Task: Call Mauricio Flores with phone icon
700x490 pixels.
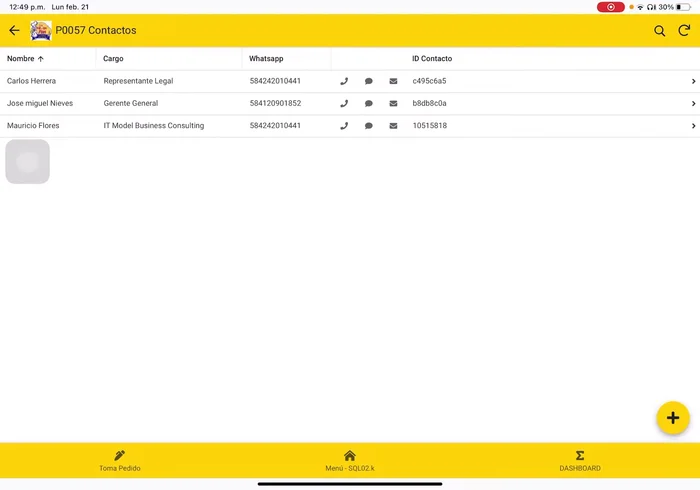Action: click(x=344, y=126)
